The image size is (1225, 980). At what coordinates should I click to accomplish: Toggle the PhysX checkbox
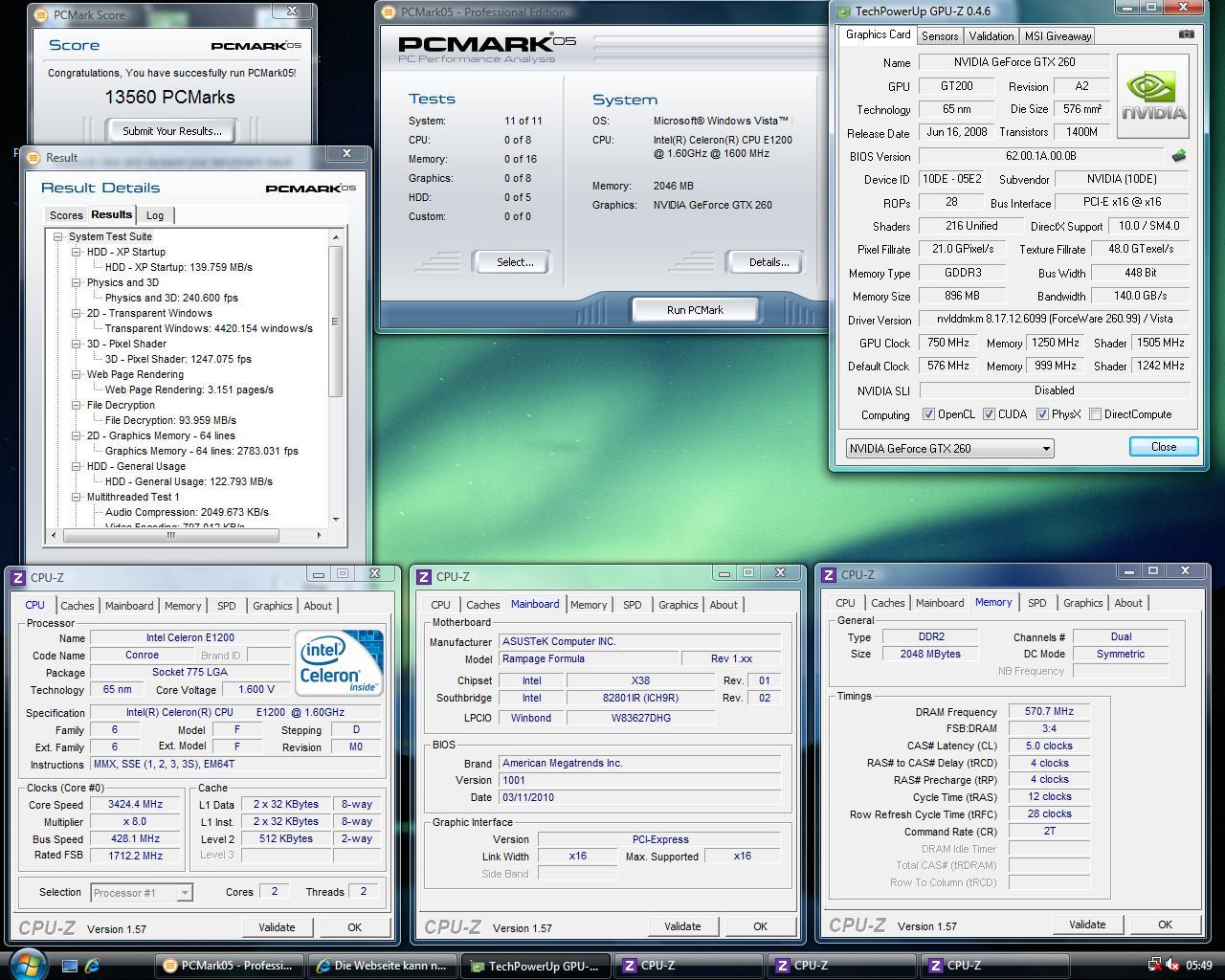(x=1042, y=414)
